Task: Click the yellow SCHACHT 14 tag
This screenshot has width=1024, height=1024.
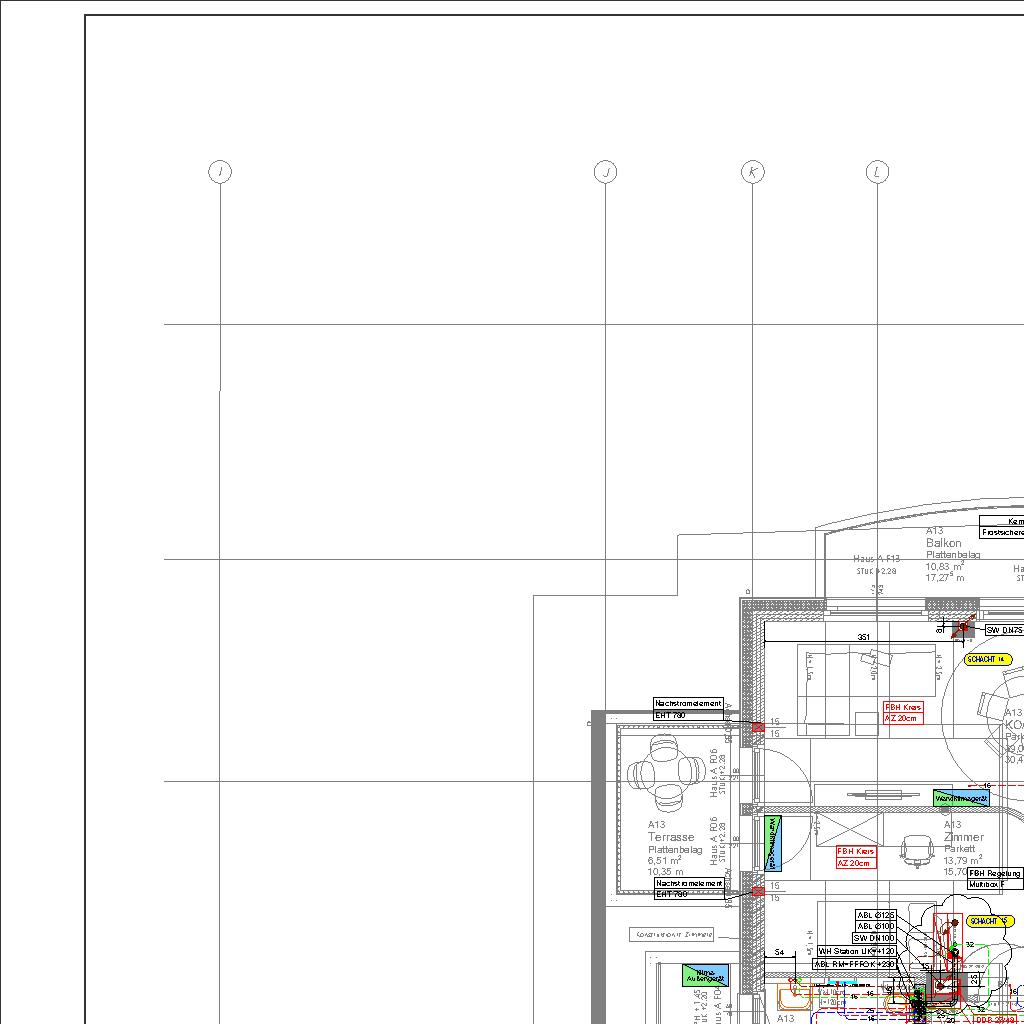Action: click(987, 660)
